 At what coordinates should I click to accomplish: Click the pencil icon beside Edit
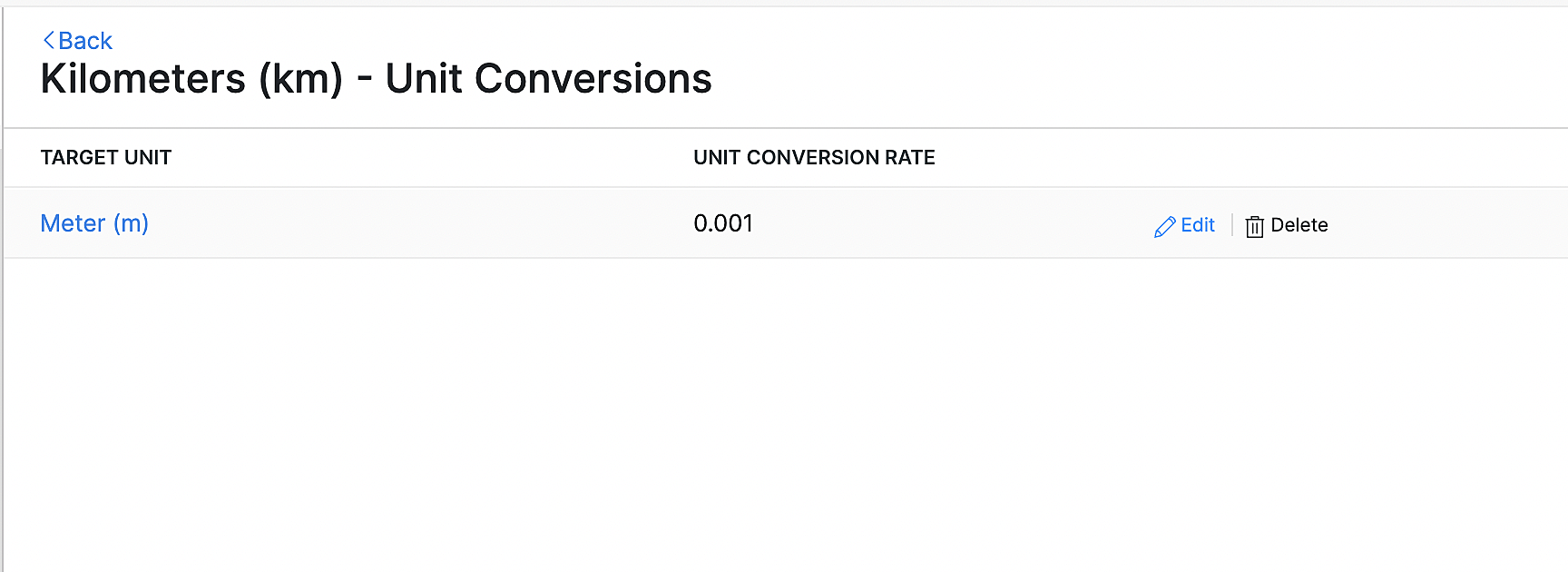pos(1164,227)
